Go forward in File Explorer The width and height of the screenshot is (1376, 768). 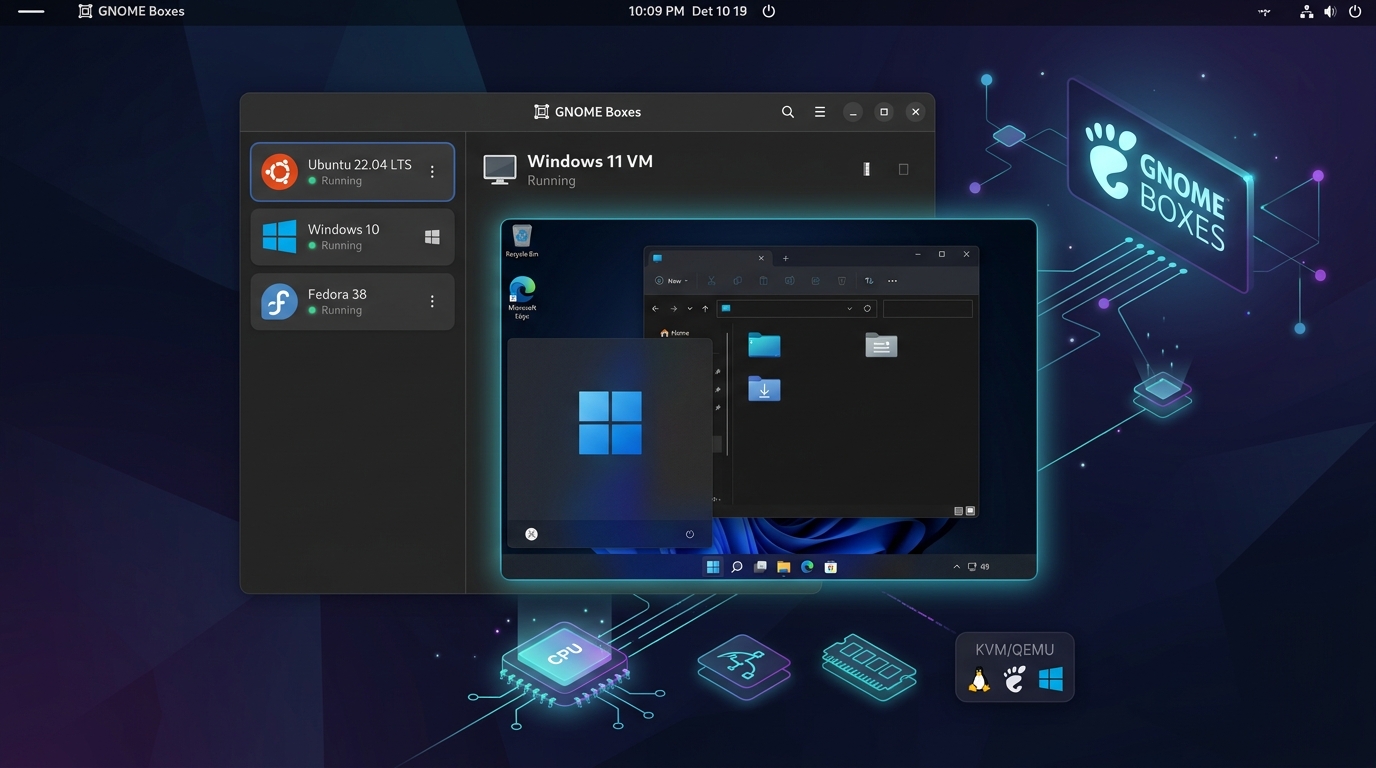pyautogui.click(x=673, y=309)
